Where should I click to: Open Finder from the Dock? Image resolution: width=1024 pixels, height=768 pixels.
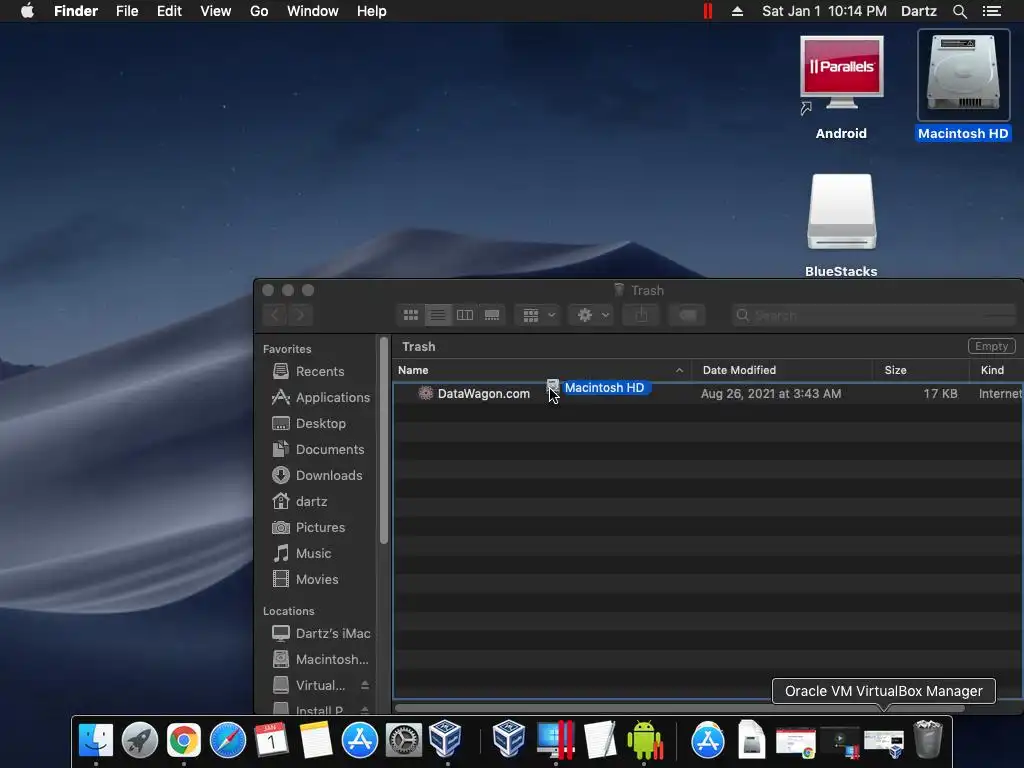[96, 741]
